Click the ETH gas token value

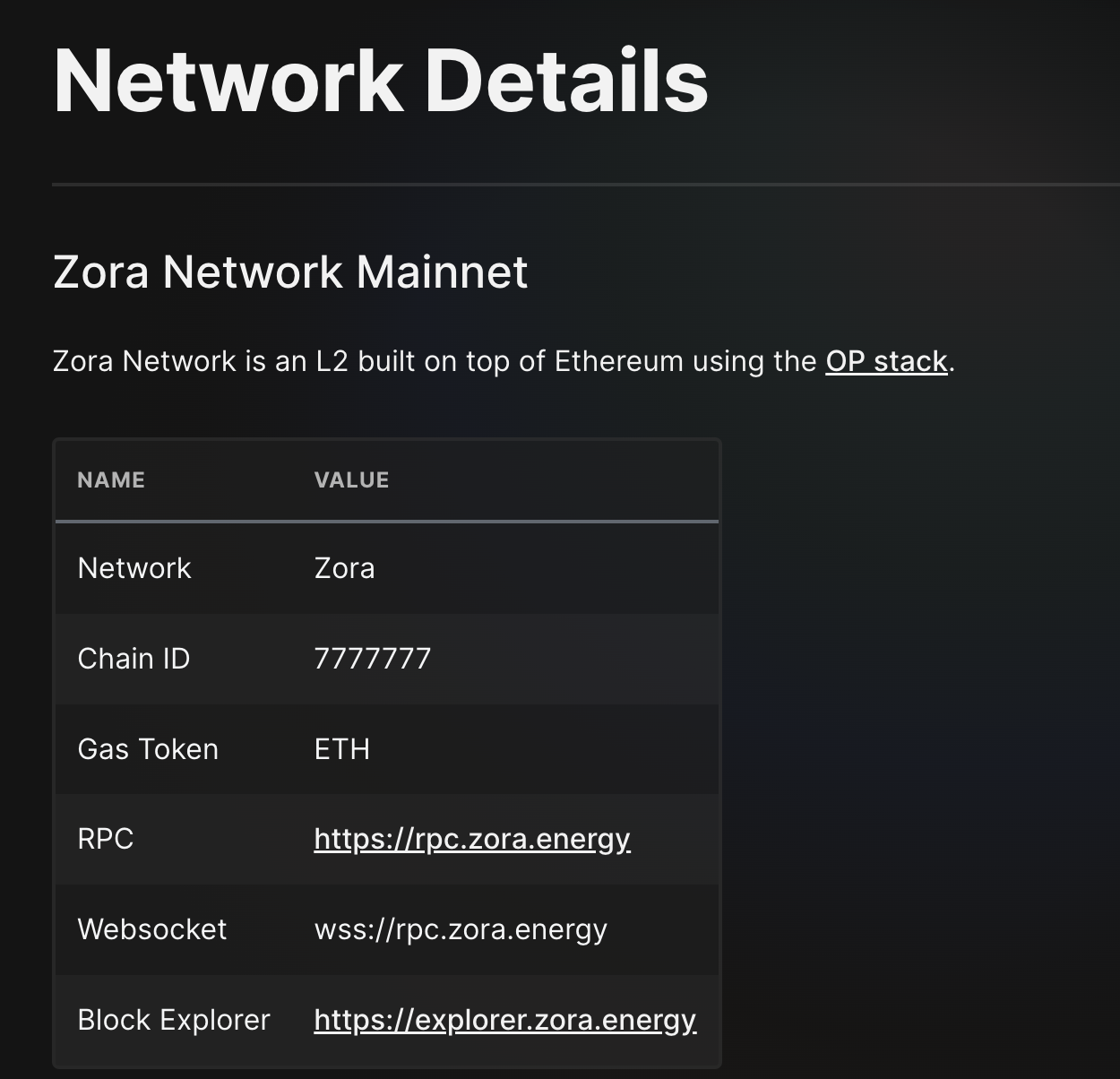tap(341, 749)
